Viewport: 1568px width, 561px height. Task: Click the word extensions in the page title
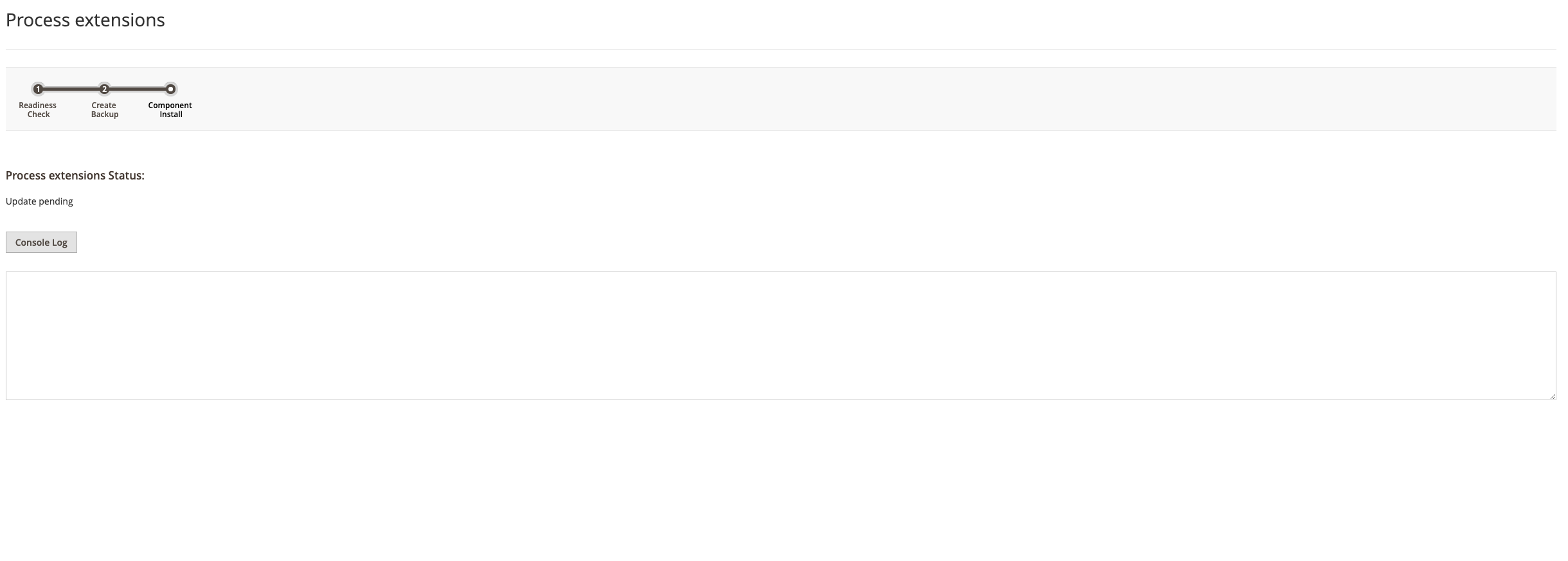click(x=120, y=20)
